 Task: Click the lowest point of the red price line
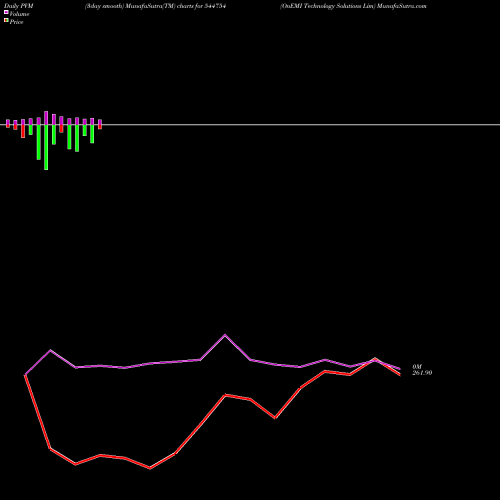(x=150, y=468)
